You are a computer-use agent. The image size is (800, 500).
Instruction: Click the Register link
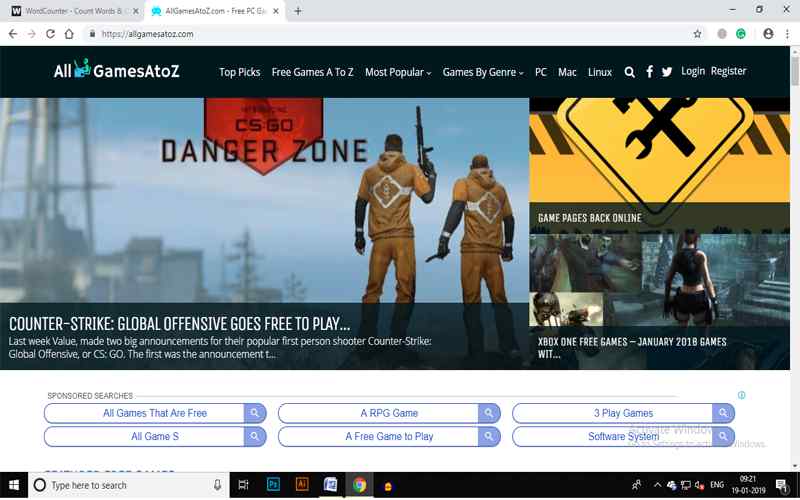pyautogui.click(x=729, y=71)
